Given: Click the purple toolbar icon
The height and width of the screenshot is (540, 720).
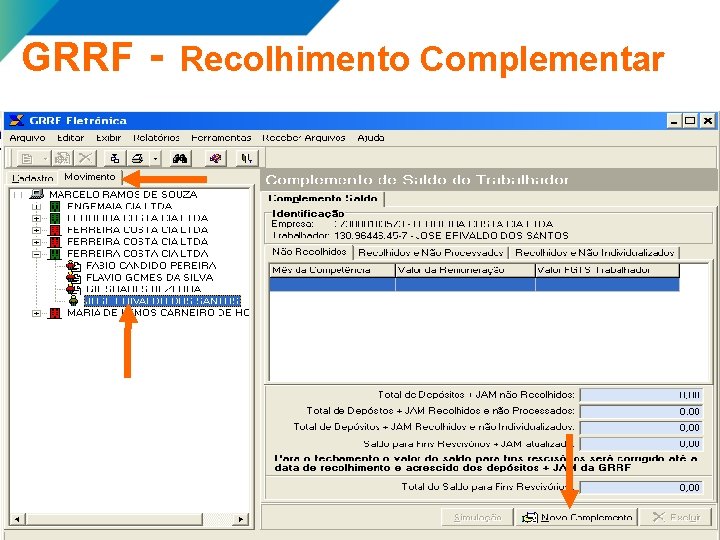Looking at the screenshot, I should 215,159.
